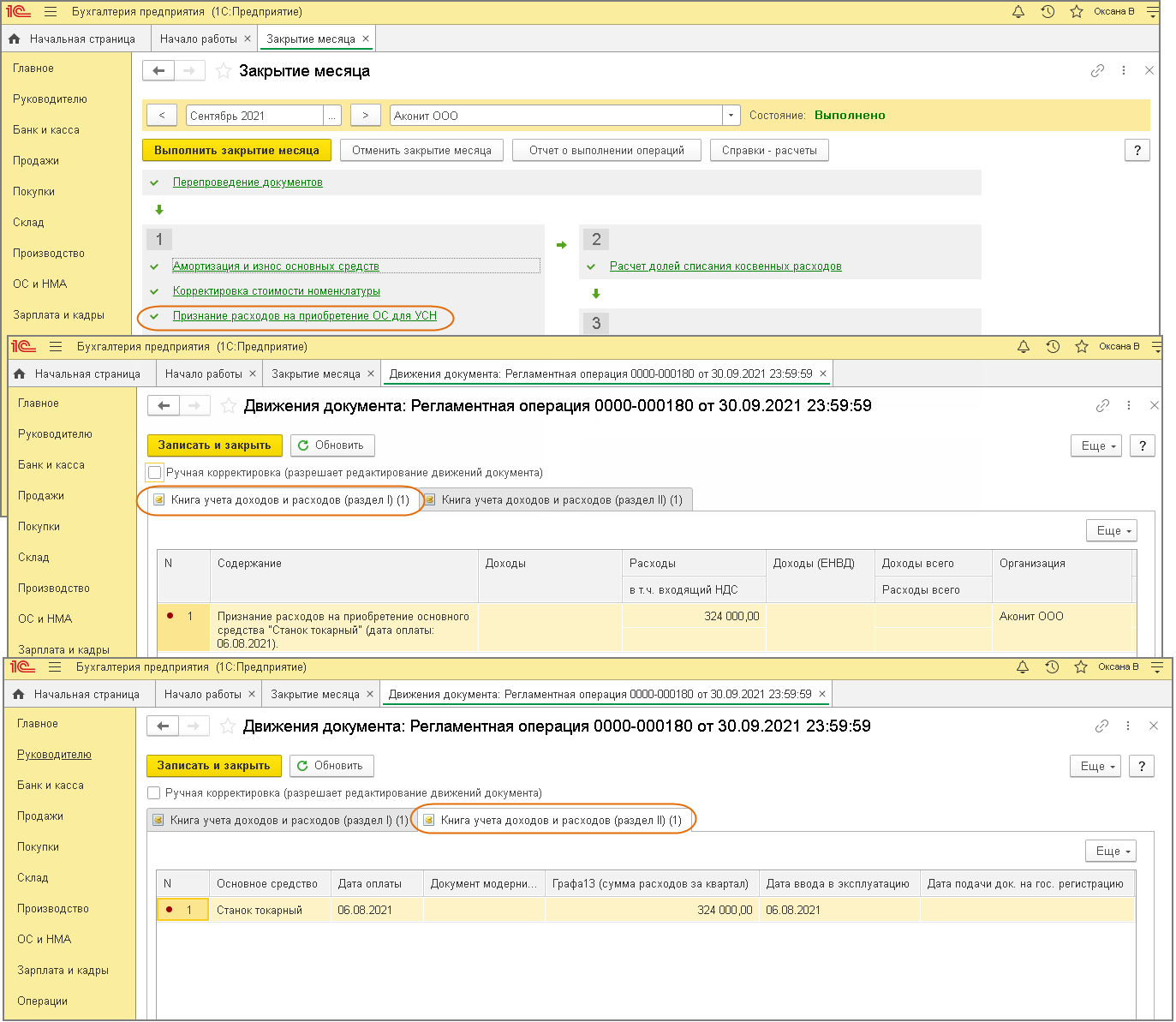1176x1022 pixels.
Task: Expand organization dropdown Аконит ООО
Action: point(731,116)
